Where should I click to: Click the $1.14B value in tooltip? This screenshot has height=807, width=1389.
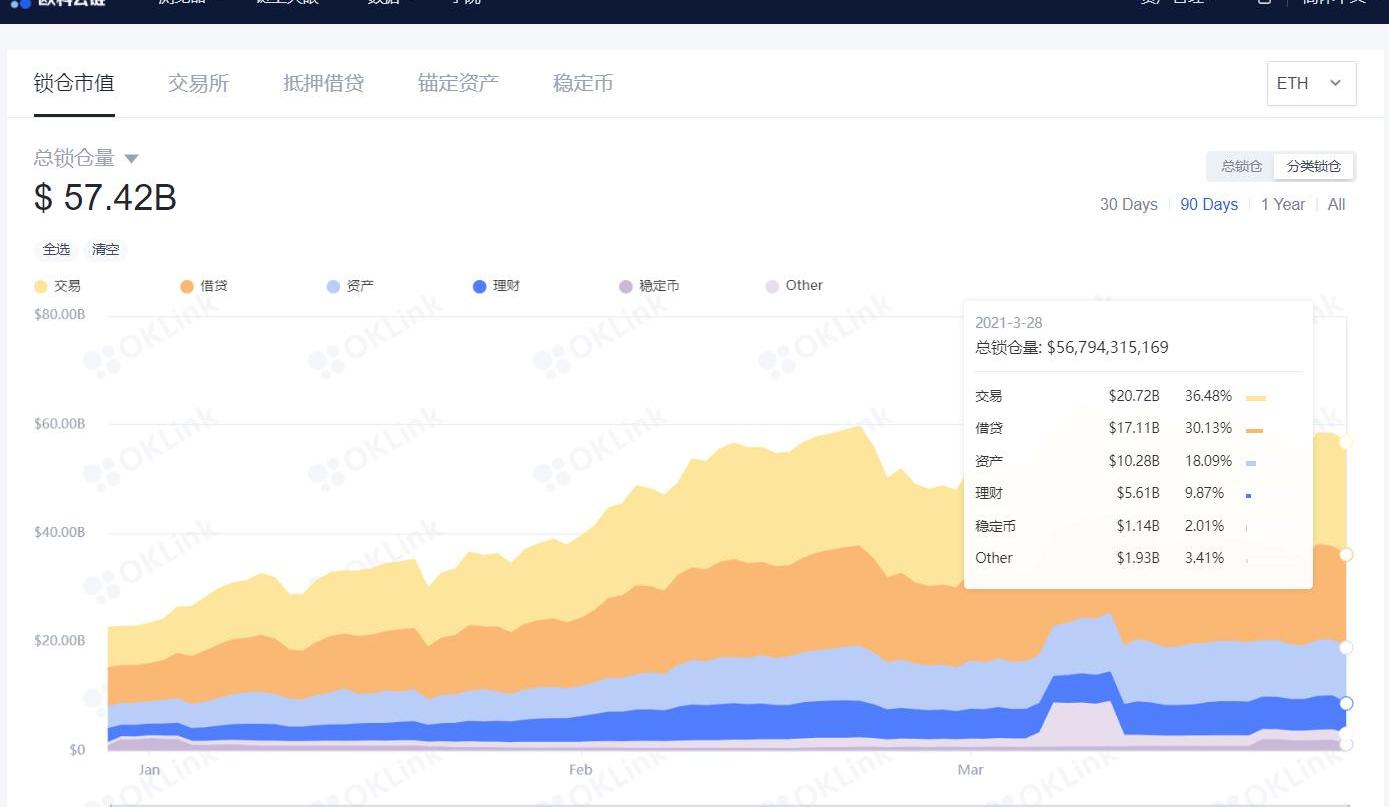(x=1138, y=526)
